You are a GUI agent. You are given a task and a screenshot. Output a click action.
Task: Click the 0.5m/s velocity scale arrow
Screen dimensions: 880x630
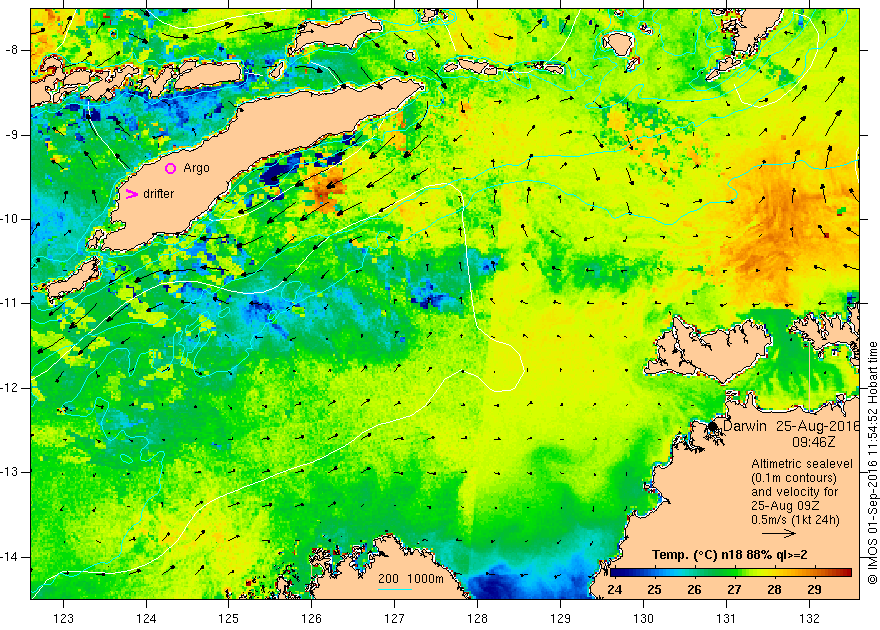779,534
